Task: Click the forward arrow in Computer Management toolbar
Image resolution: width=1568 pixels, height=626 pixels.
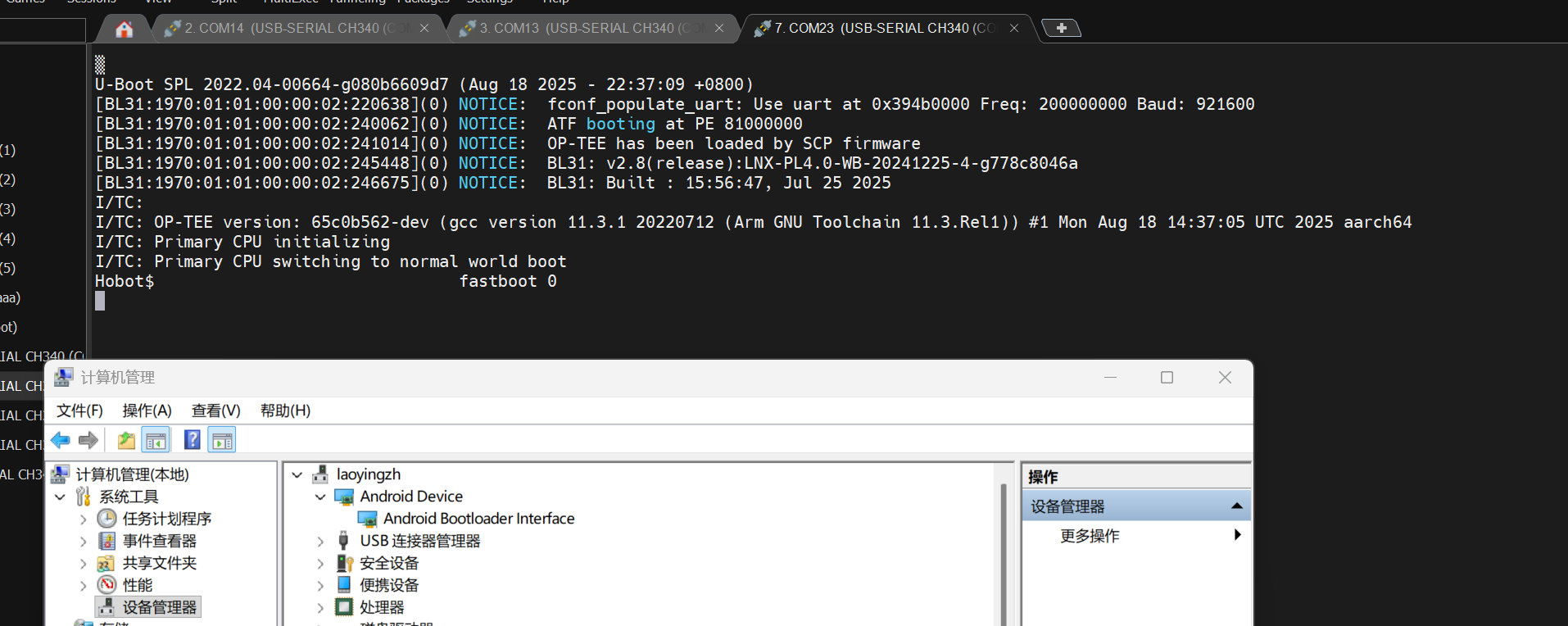Action: pos(88,440)
